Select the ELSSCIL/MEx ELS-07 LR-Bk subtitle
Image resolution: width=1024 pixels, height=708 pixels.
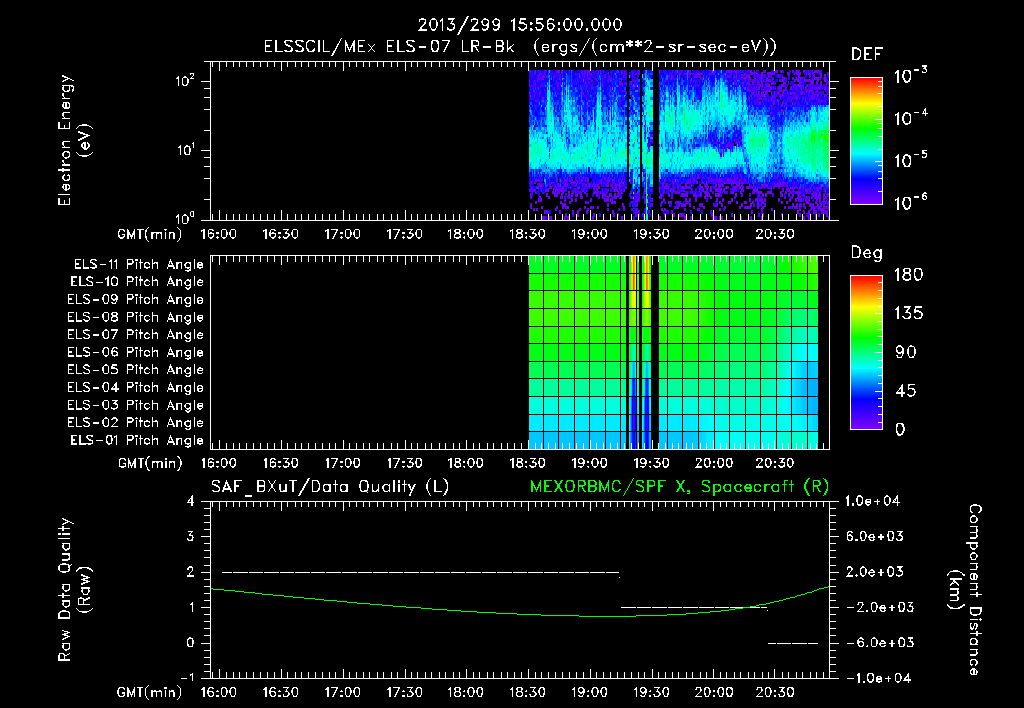[x=389, y=47]
